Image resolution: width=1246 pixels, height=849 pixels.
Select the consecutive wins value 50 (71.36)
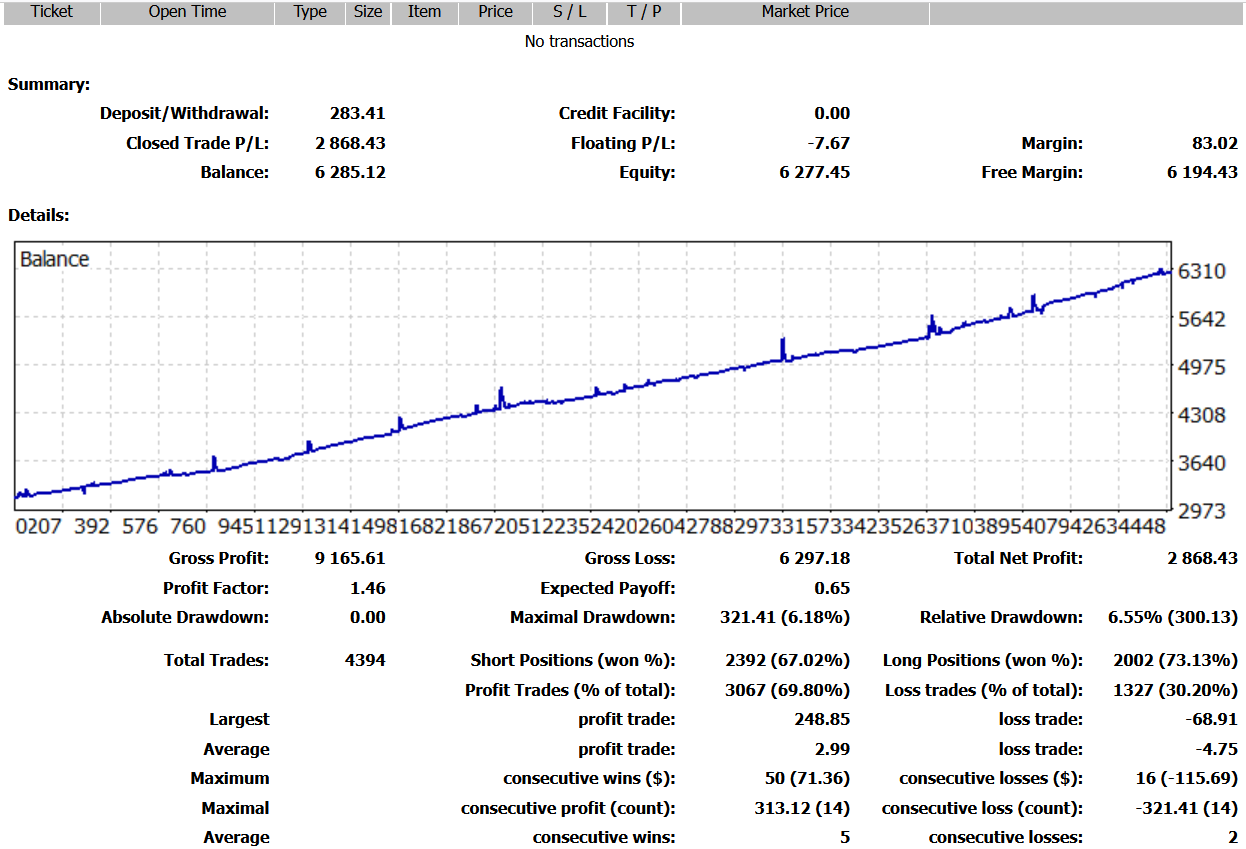pyautogui.click(x=808, y=778)
